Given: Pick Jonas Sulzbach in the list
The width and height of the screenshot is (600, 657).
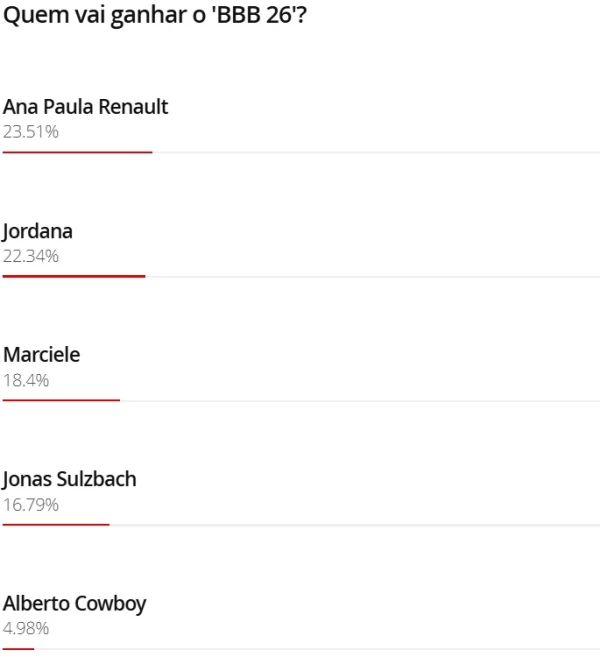Looking at the screenshot, I should 70,479.
